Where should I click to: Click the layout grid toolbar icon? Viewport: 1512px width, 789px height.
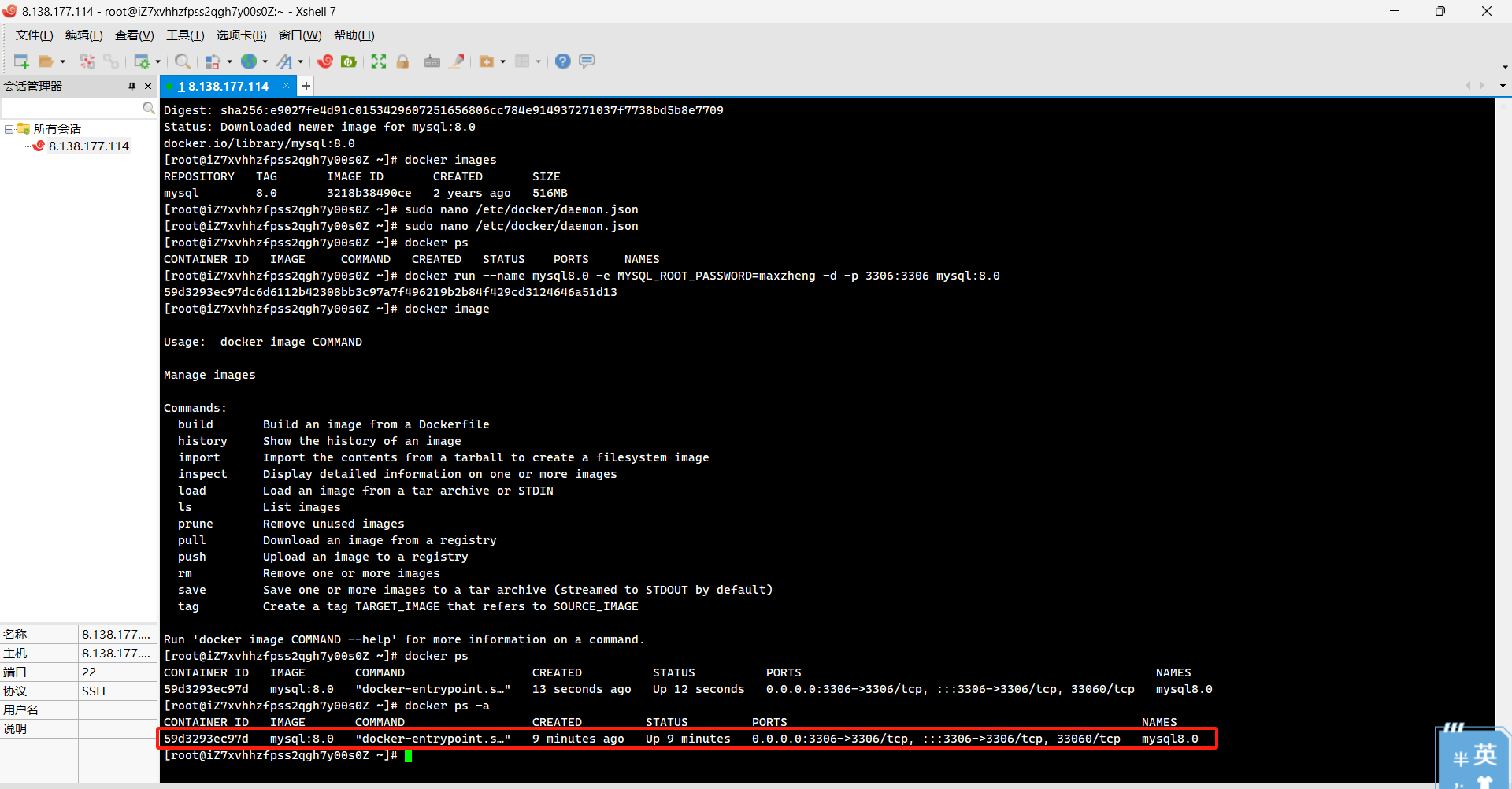[x=522, y=61]
